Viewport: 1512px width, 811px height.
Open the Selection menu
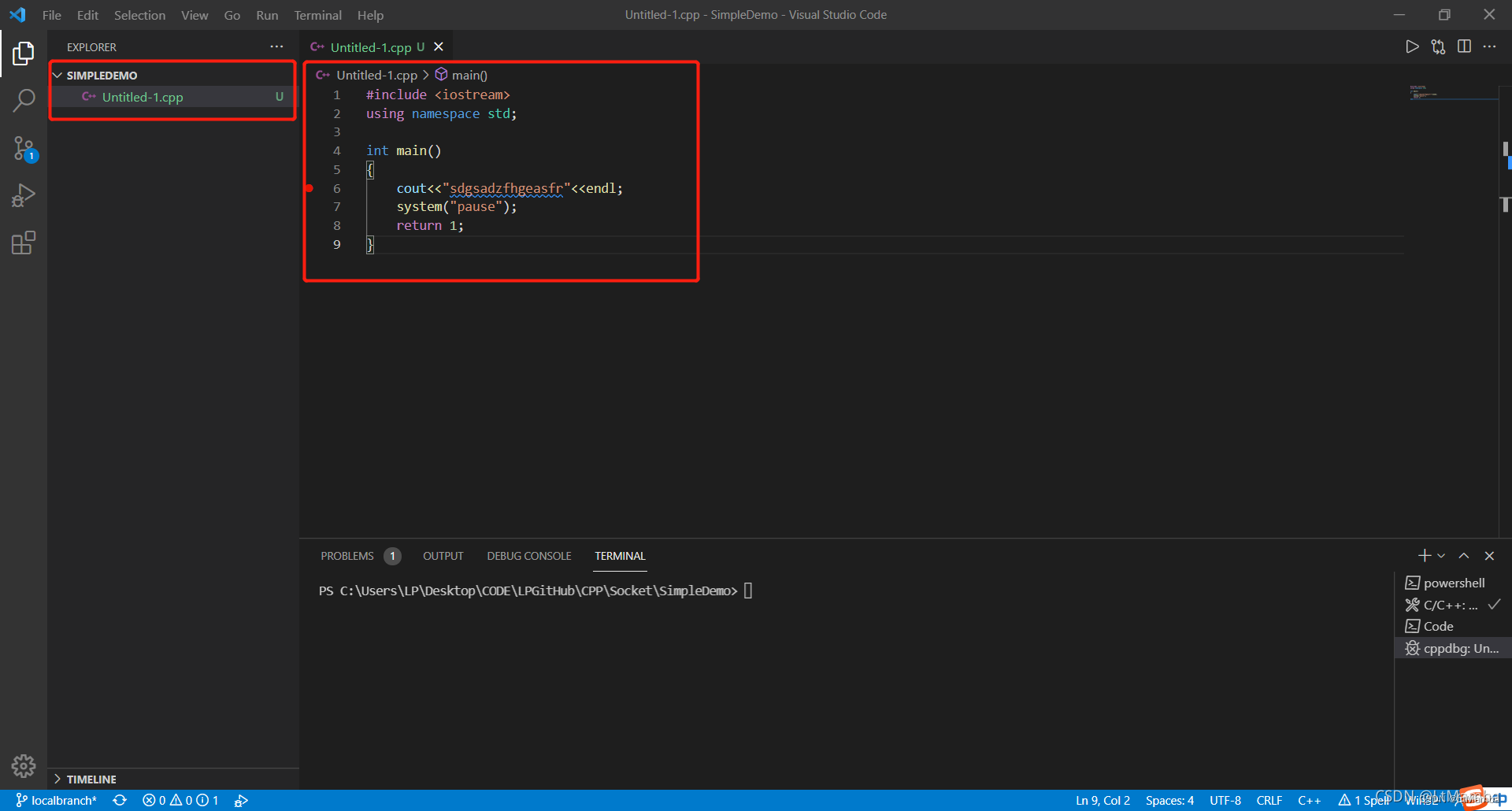139,15
